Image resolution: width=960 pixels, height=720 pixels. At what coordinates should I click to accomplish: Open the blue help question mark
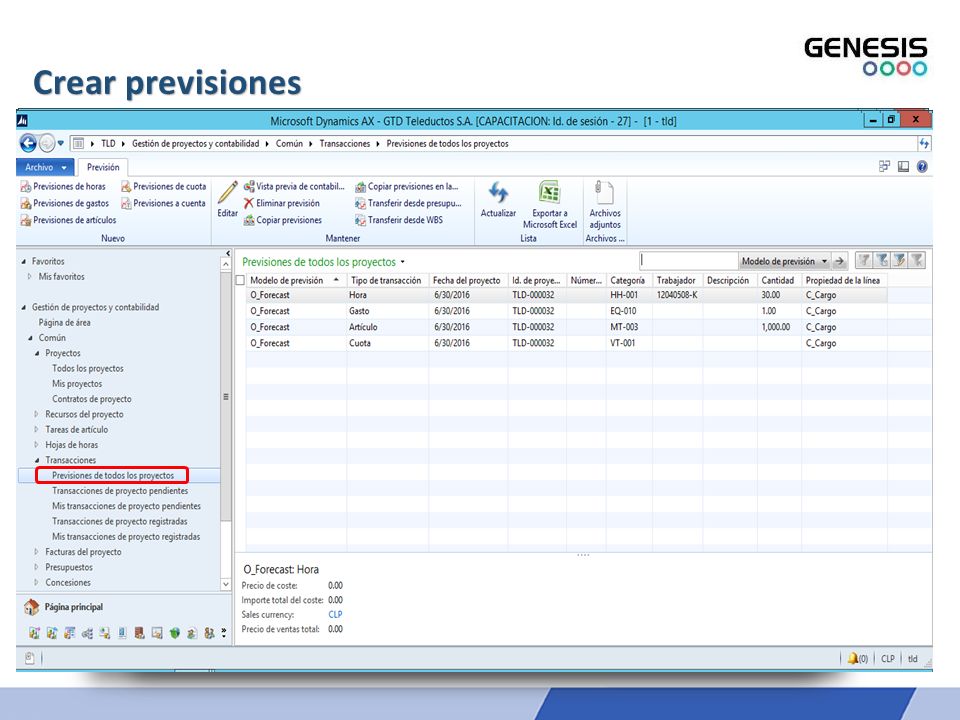tap(922, 167)
